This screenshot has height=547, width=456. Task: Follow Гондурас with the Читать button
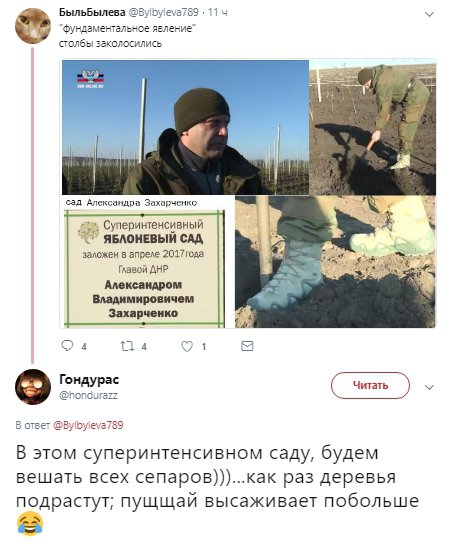[x=370, y=385]
